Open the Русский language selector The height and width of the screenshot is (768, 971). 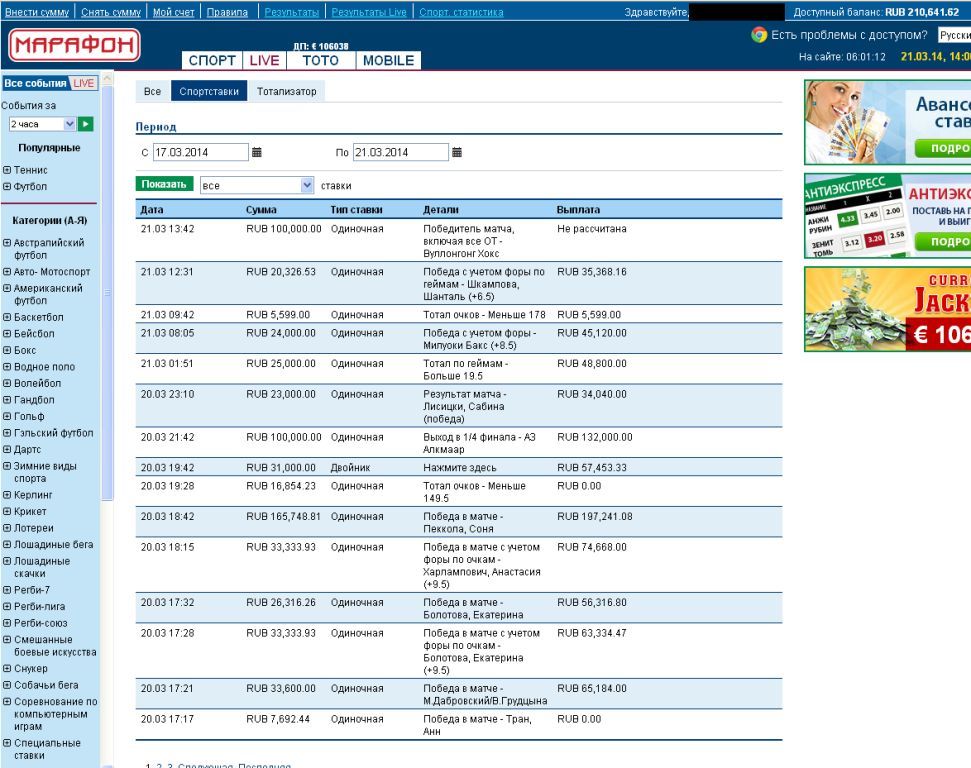click(x=954, y=35)
